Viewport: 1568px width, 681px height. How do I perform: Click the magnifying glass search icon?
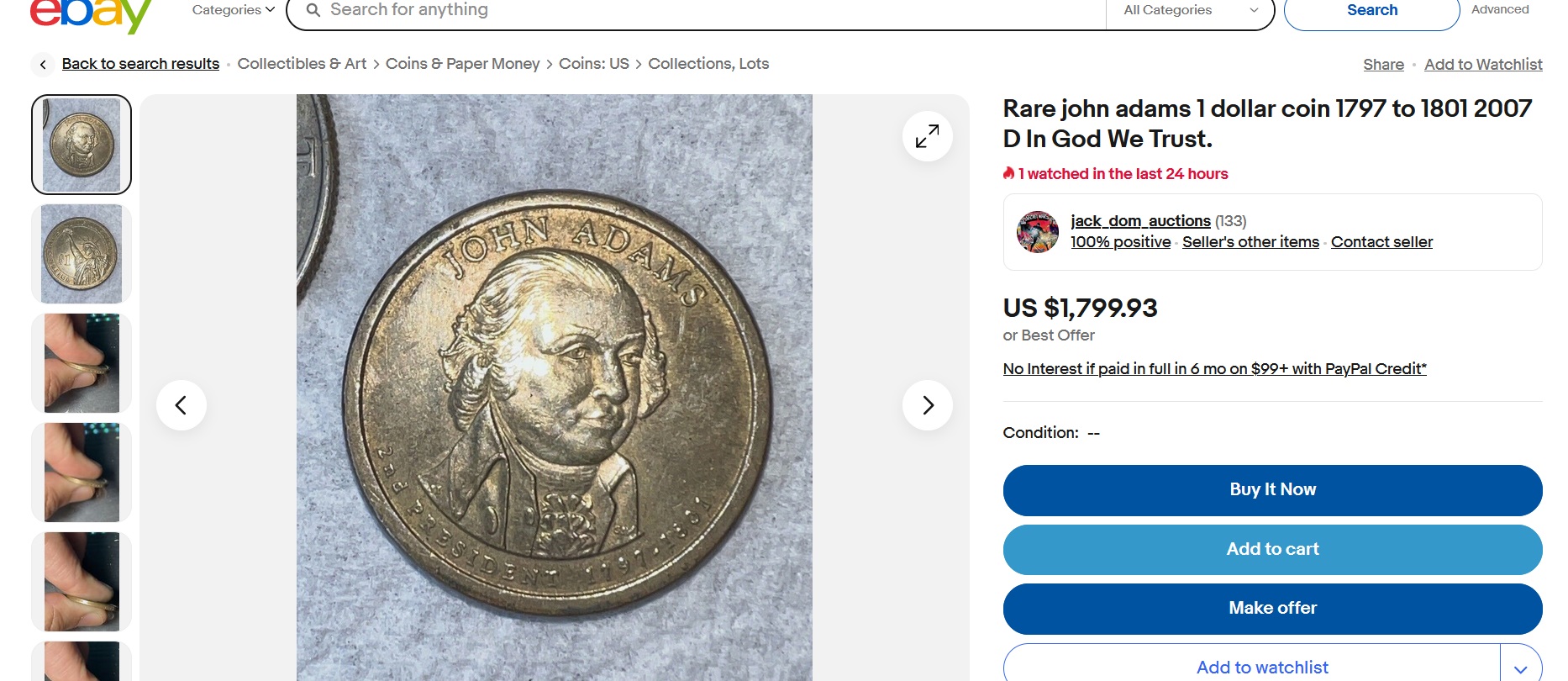[313, 10]
